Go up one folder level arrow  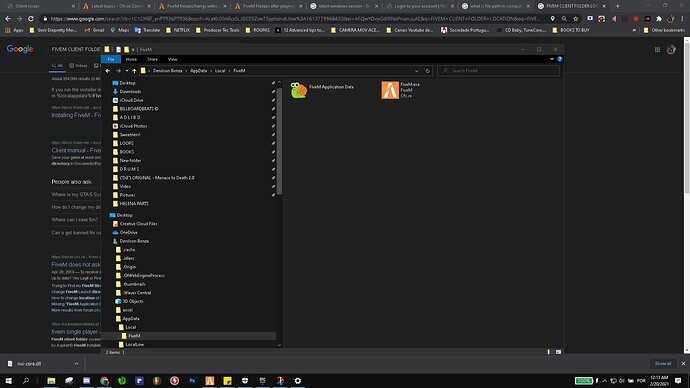134,71
